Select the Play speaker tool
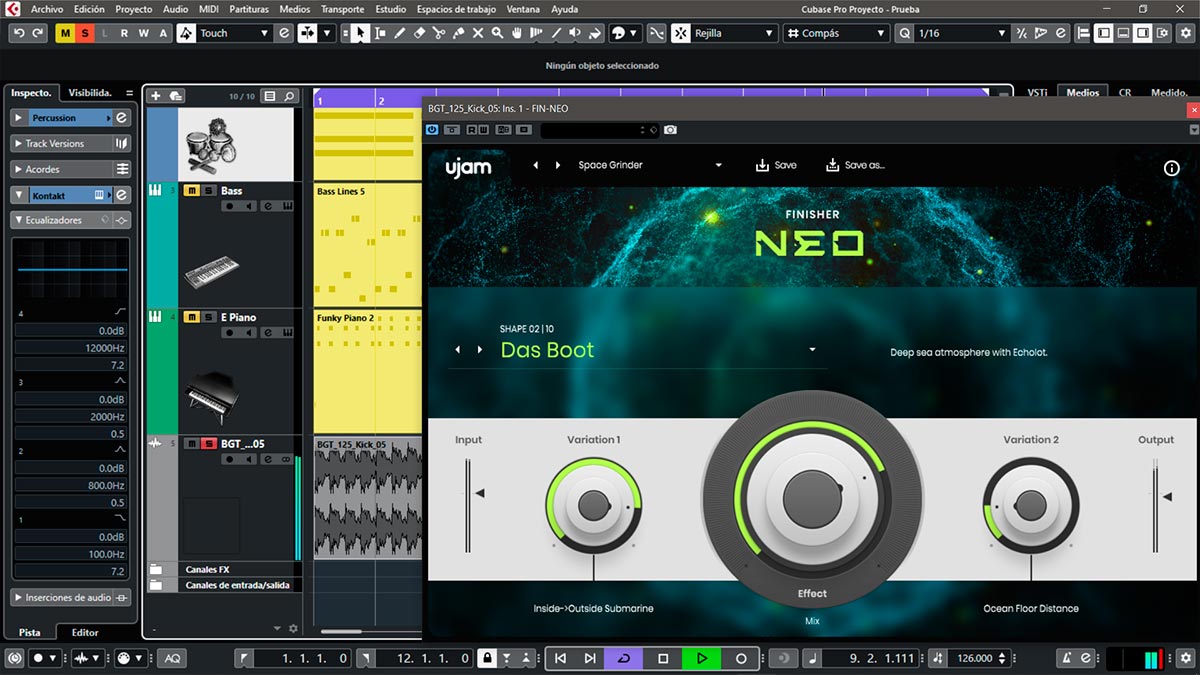This screenshot has width=1200, height=675. (x=575, y=33)
